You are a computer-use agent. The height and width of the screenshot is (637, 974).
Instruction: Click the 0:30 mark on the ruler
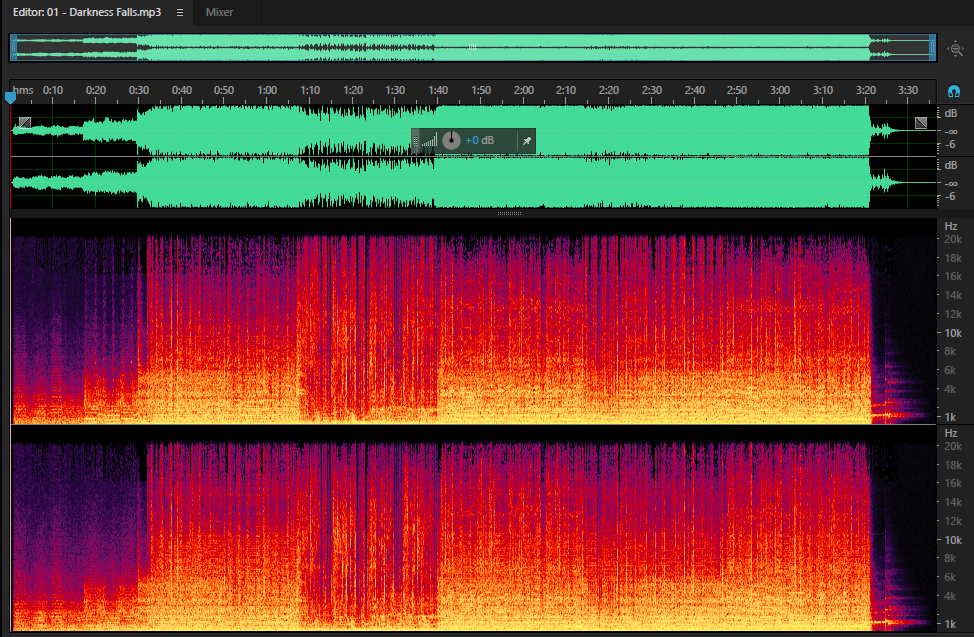(139, 91)
